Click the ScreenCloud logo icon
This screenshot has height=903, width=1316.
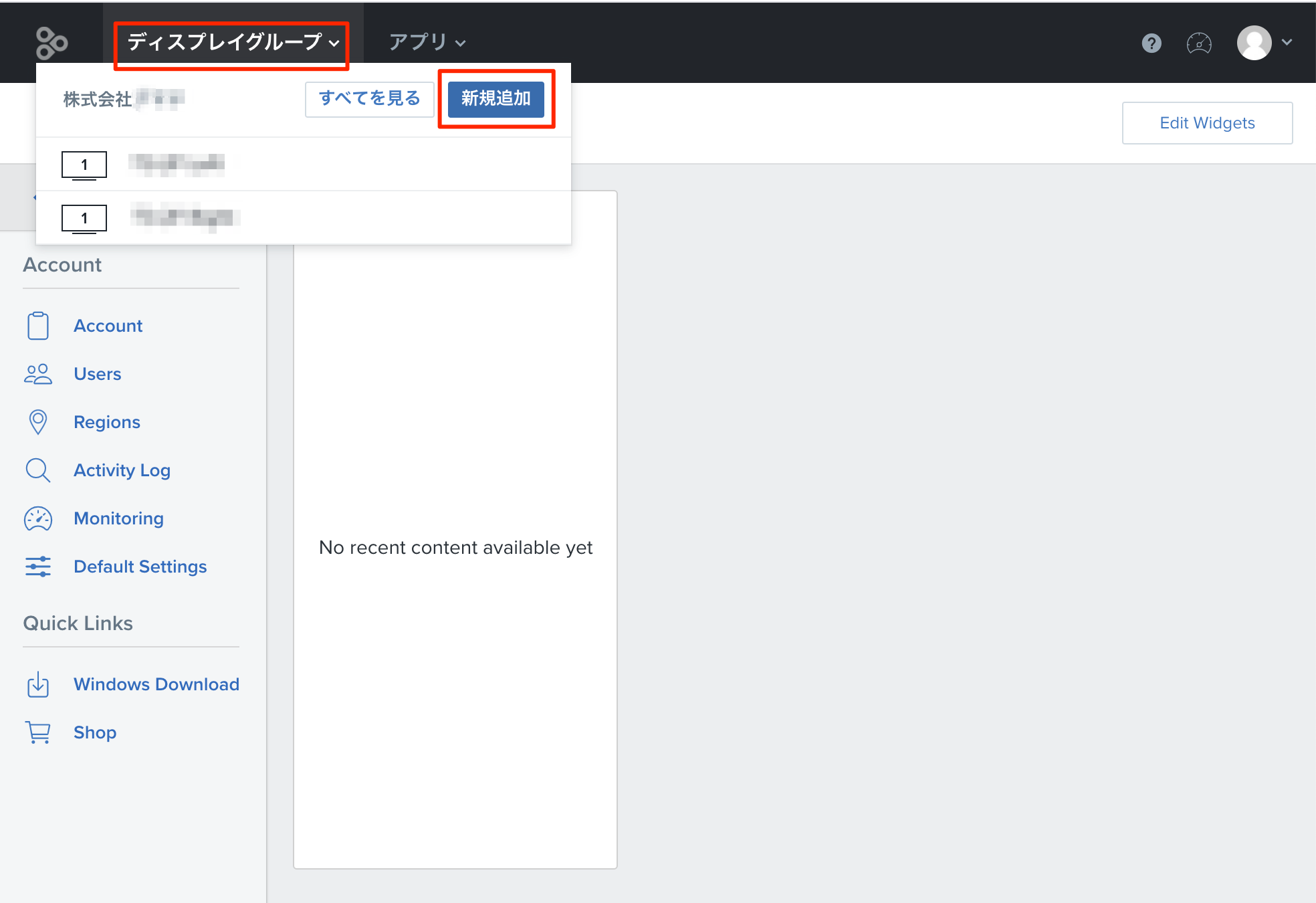coord(51,43)
